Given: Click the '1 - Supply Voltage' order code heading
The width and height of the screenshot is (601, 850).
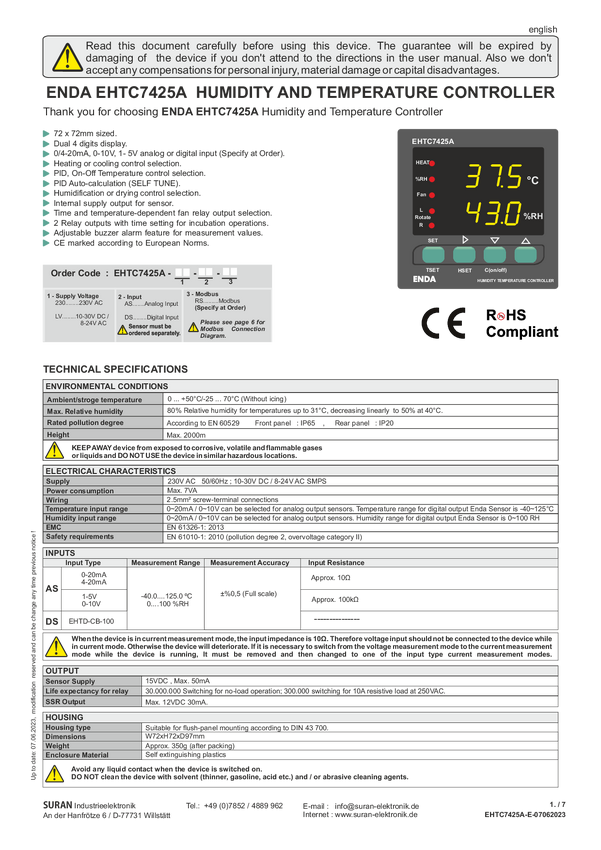Looking at the screenshot, I should [73, 296].
